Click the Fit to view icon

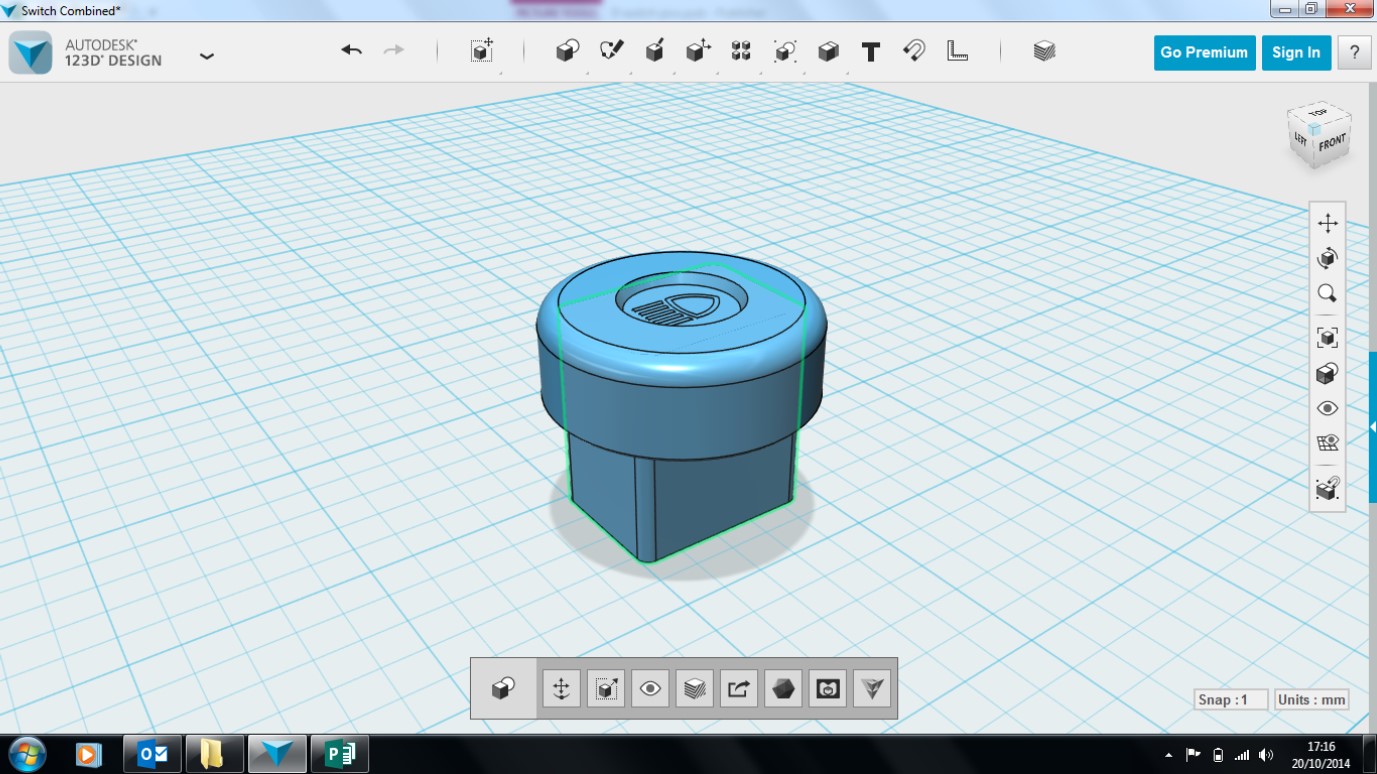point(1327,338)
